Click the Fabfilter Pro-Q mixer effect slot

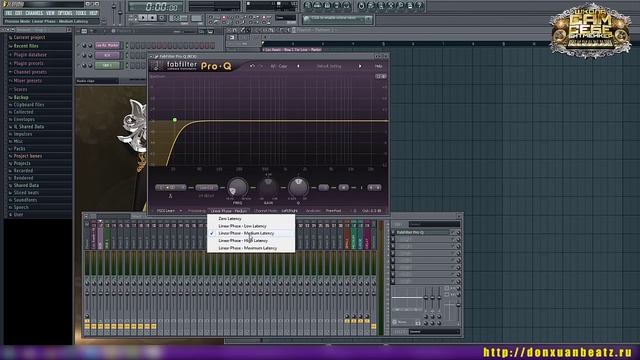point(424,233)
